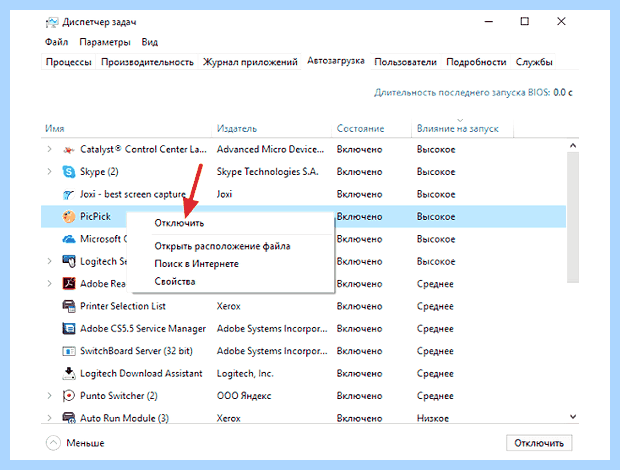
Task: Open the Параметры menu
Action: tap(105, 42)
